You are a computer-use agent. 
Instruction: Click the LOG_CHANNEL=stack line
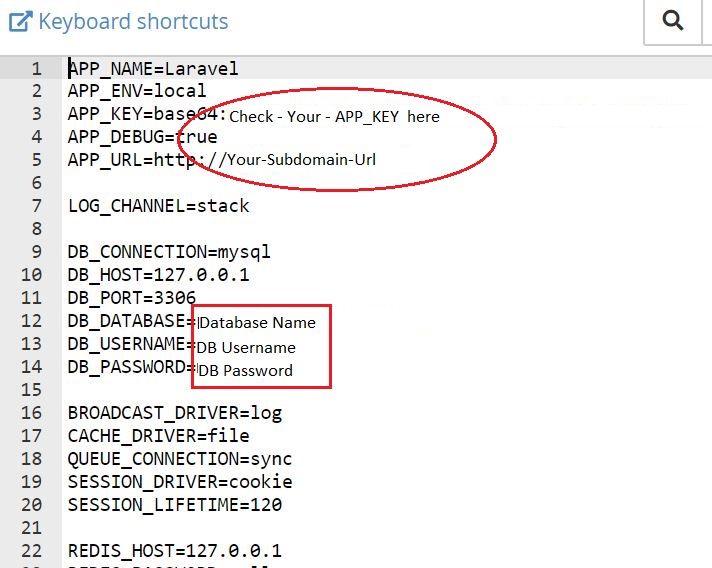(158, 206)
